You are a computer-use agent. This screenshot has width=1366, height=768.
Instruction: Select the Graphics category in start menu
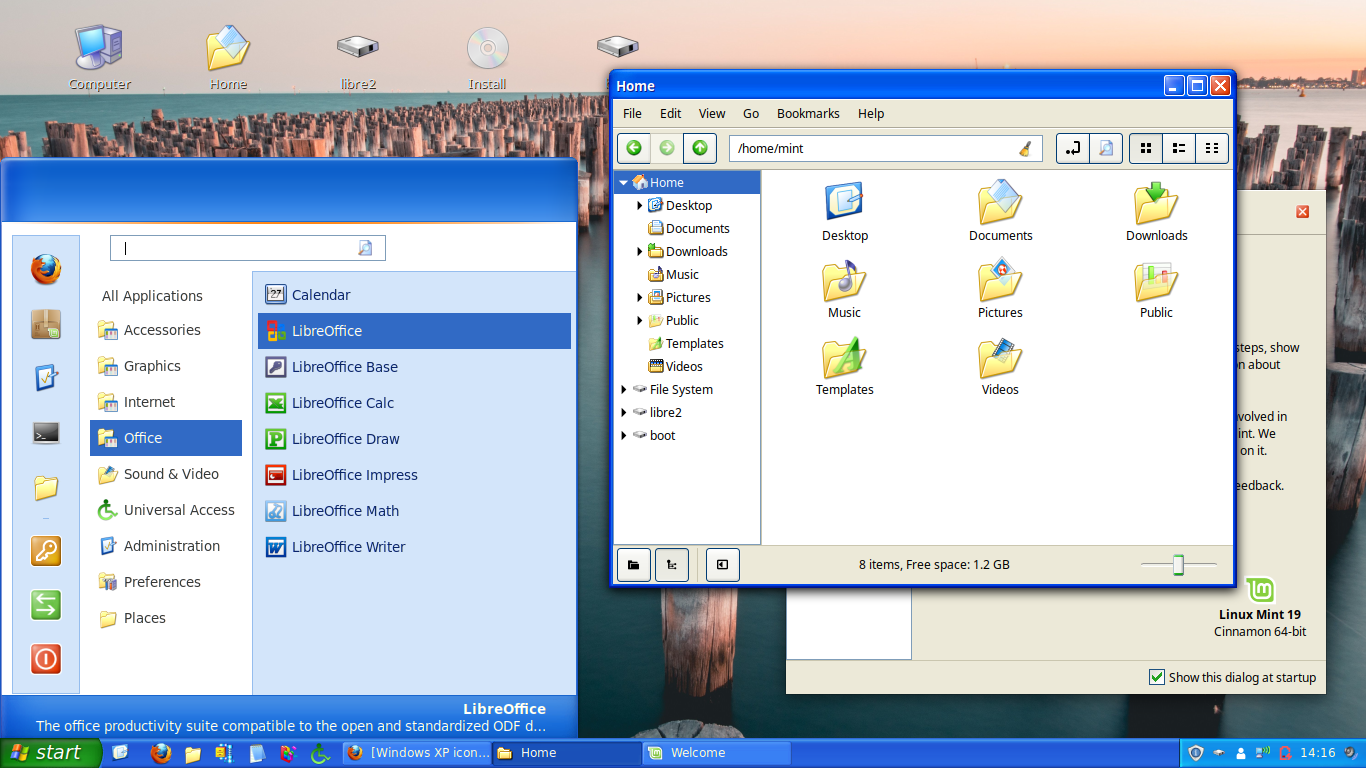click(x=166, y=366)
